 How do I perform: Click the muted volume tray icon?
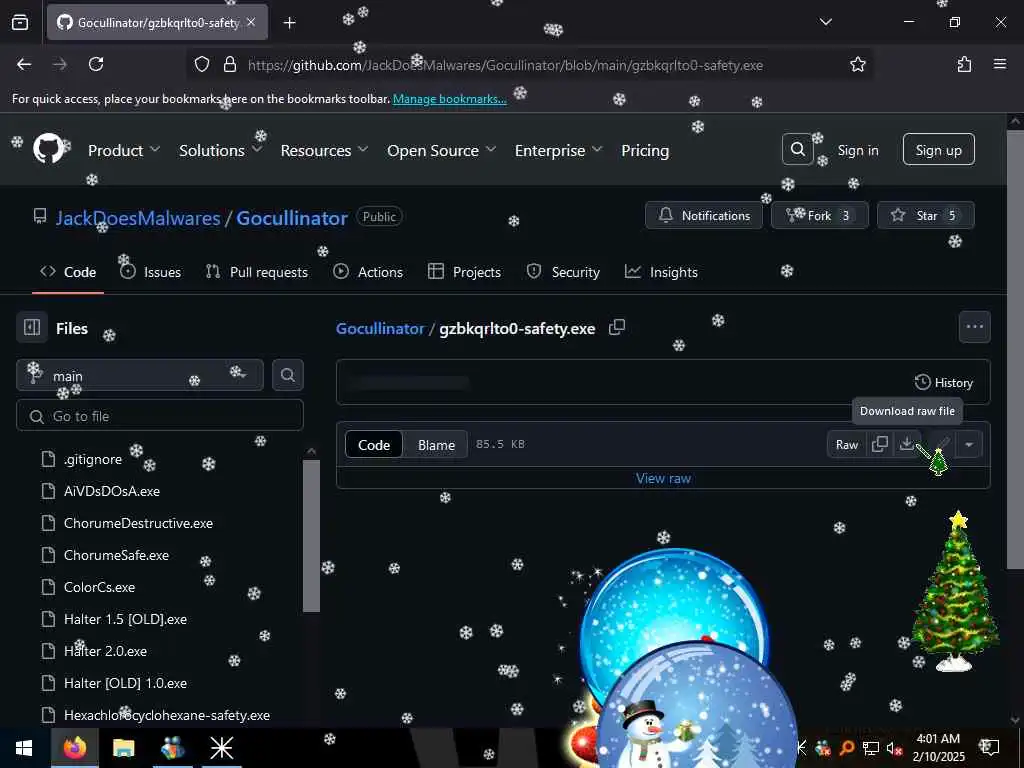point(894,748)
